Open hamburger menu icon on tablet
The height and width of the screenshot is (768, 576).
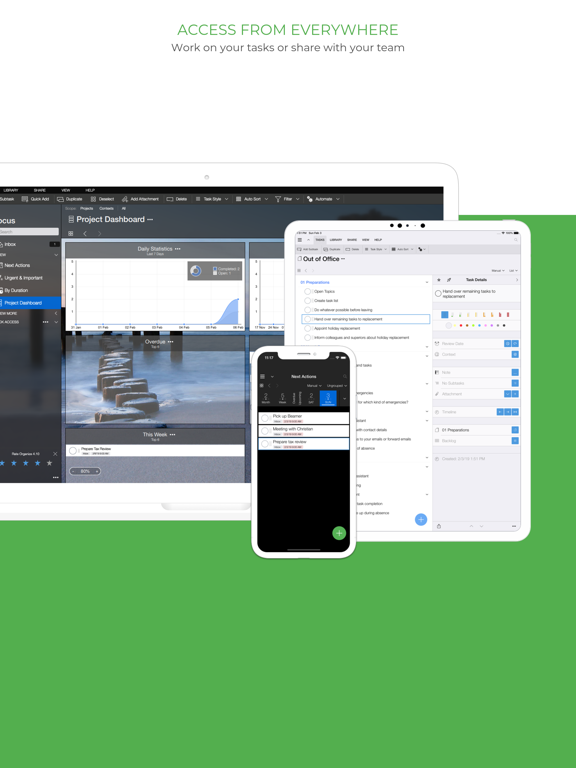pyautogui.click(x=300, y=240)
